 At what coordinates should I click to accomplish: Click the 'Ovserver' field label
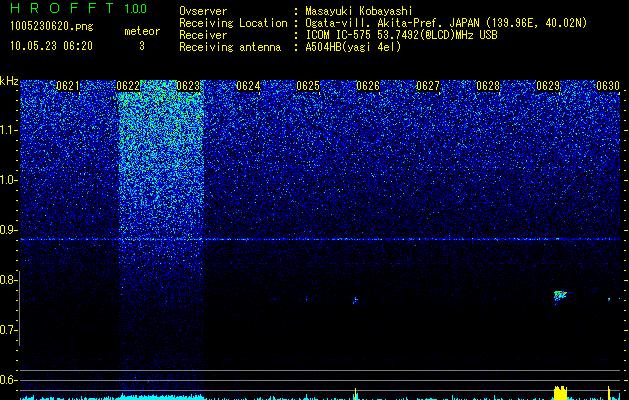(203, 11)
